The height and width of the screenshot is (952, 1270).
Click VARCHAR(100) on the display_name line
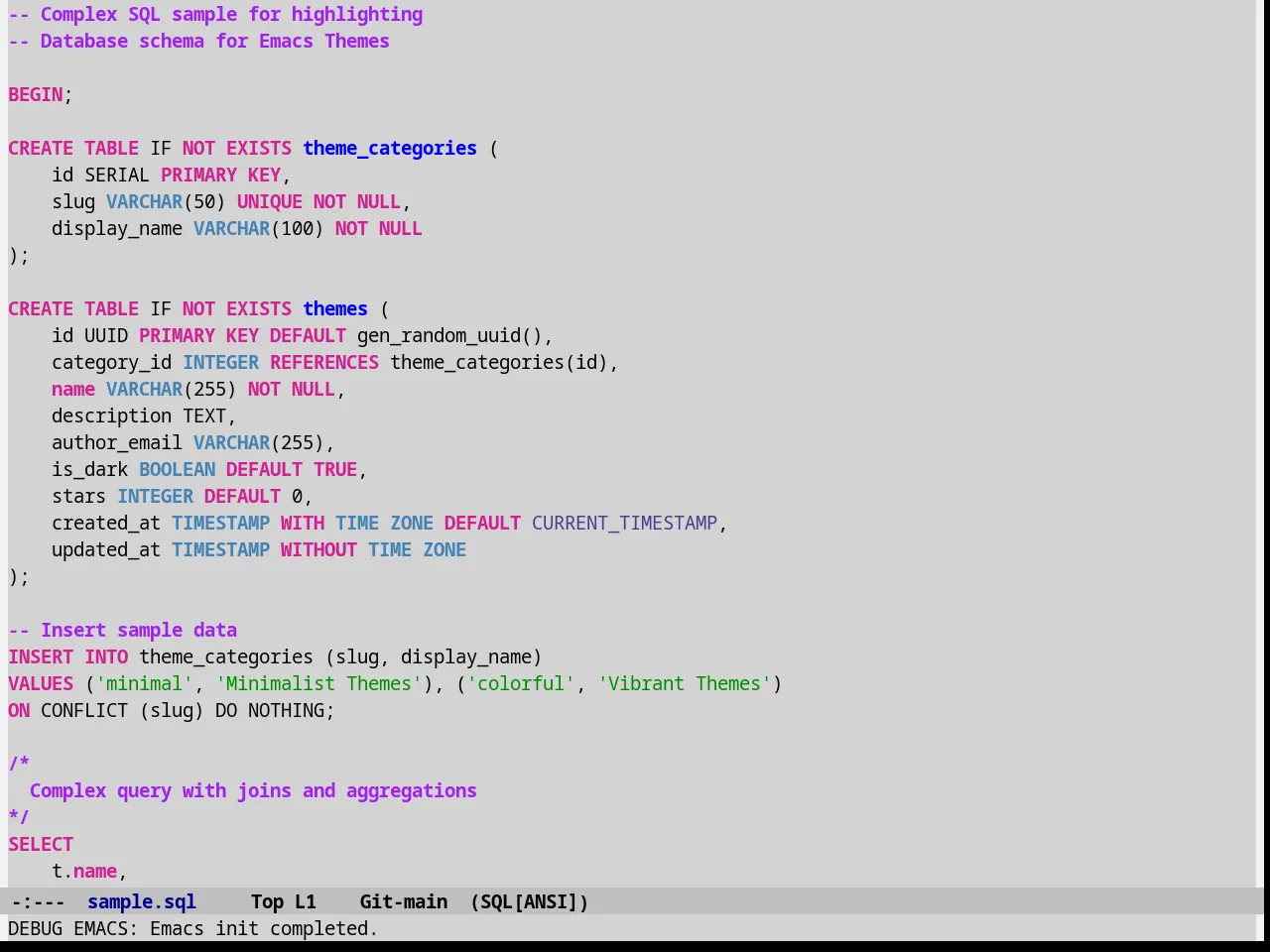click(x=259, y=228)
